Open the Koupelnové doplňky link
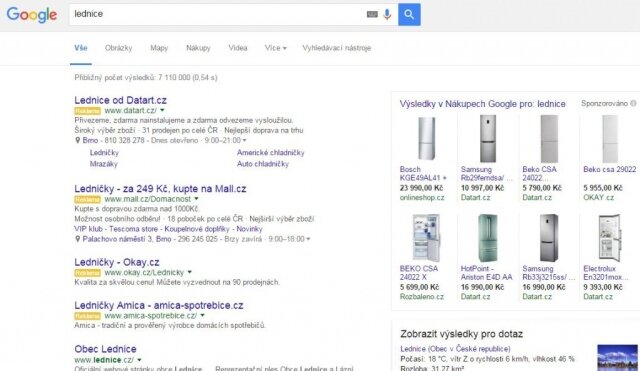Image resolution: width=640 pixels, height=371 pixels. [x=197, y=229]
